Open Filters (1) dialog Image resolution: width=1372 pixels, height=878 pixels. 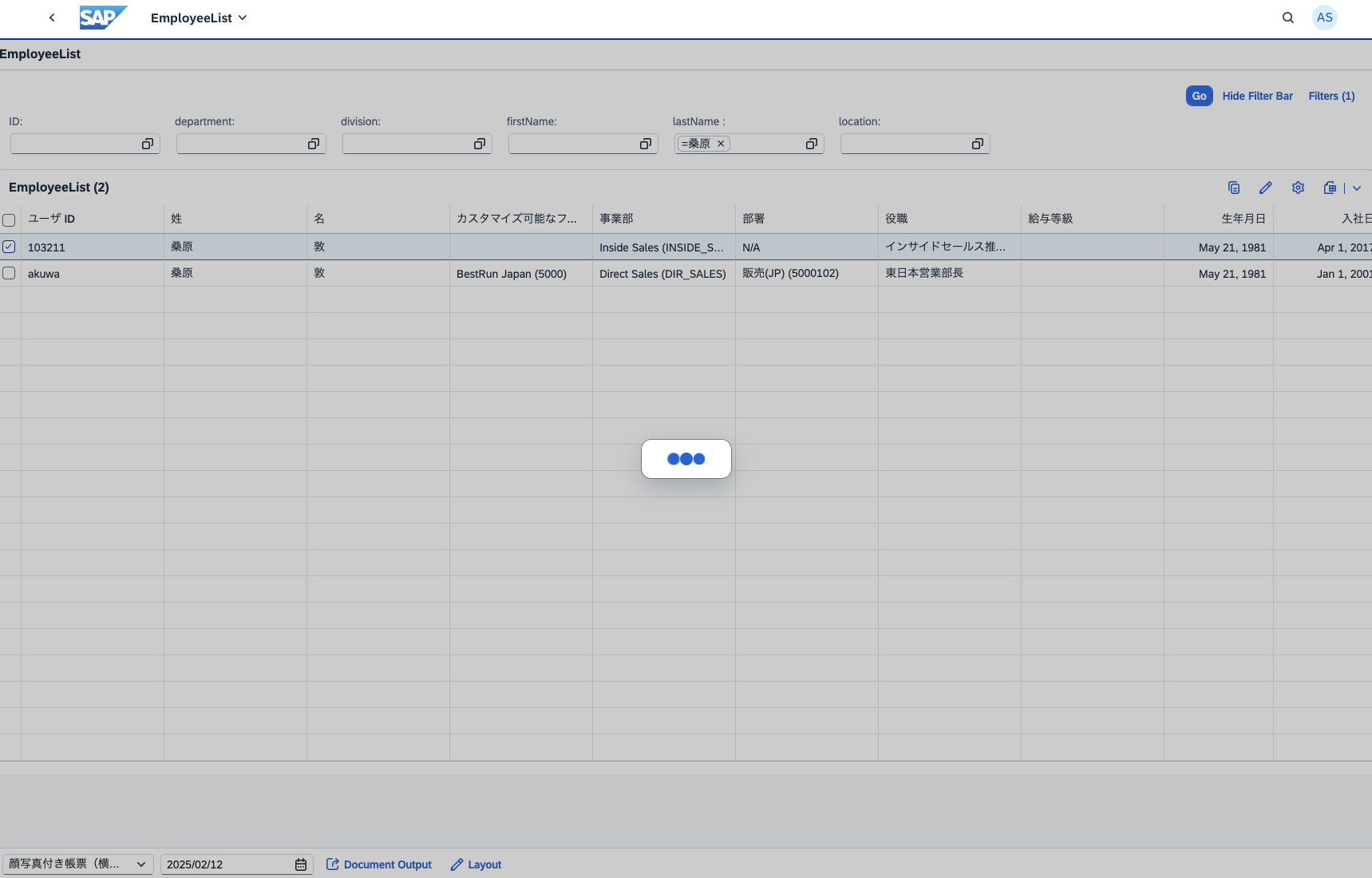point(1331,96)
